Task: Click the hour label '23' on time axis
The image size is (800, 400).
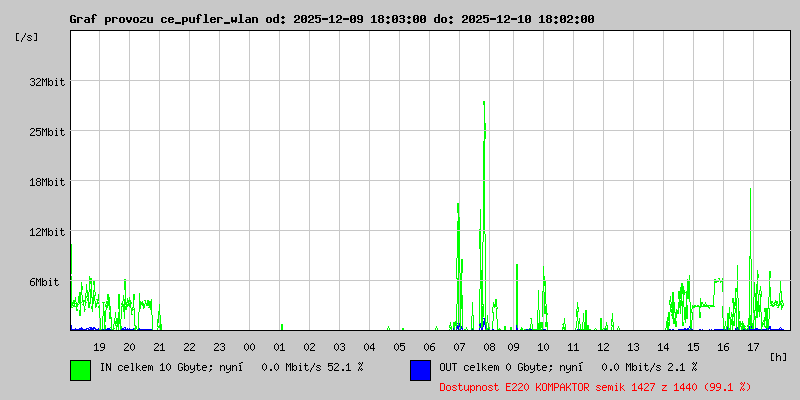Action: click(x=219, y=347)
